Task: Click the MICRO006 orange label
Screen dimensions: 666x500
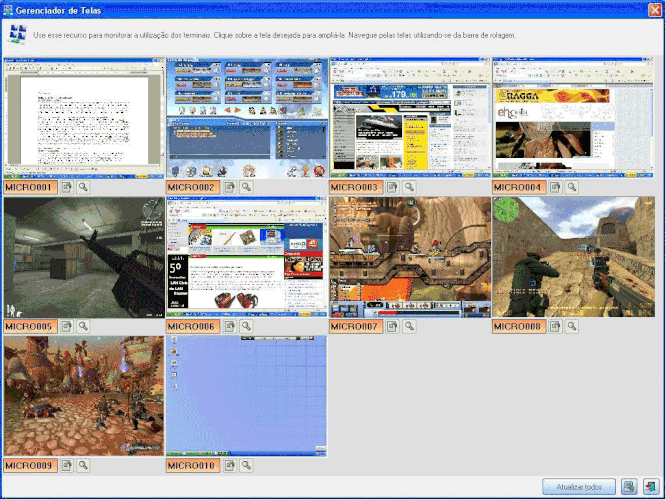Action: [x=193, y=327]
